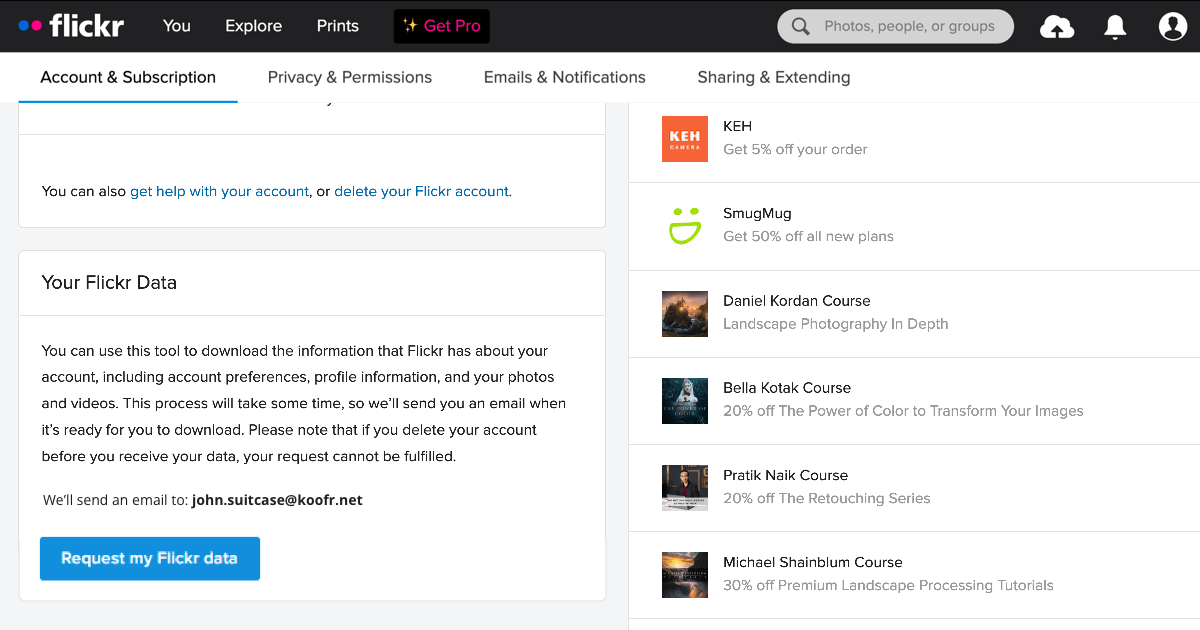
Task: Click the SmugMug smiley logo
Action: [x=685, y=226]
